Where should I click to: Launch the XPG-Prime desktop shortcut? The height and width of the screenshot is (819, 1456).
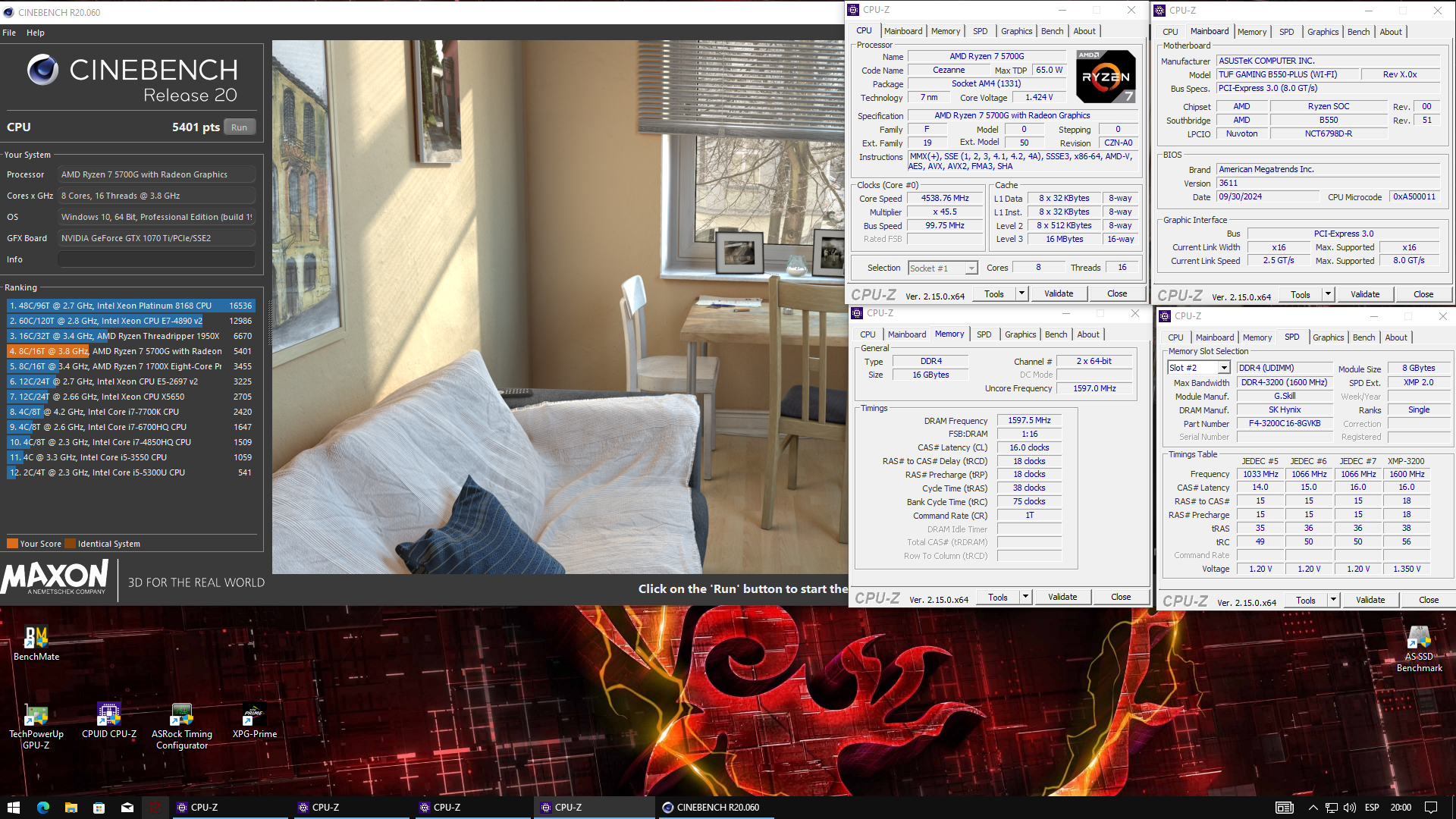pyautogui.click(x=254, y=721)
